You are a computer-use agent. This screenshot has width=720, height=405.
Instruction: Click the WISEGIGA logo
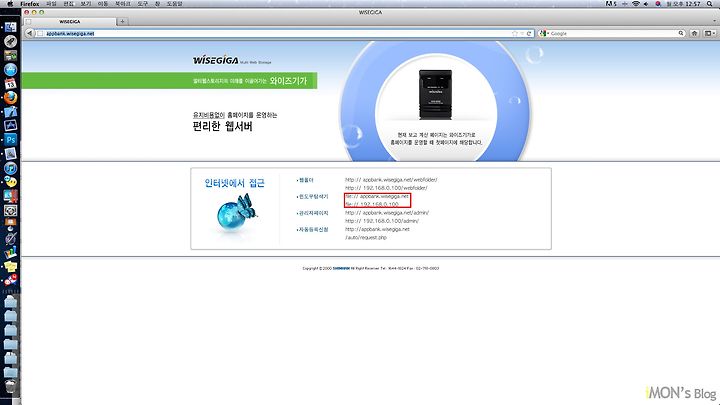click(216, 60)
